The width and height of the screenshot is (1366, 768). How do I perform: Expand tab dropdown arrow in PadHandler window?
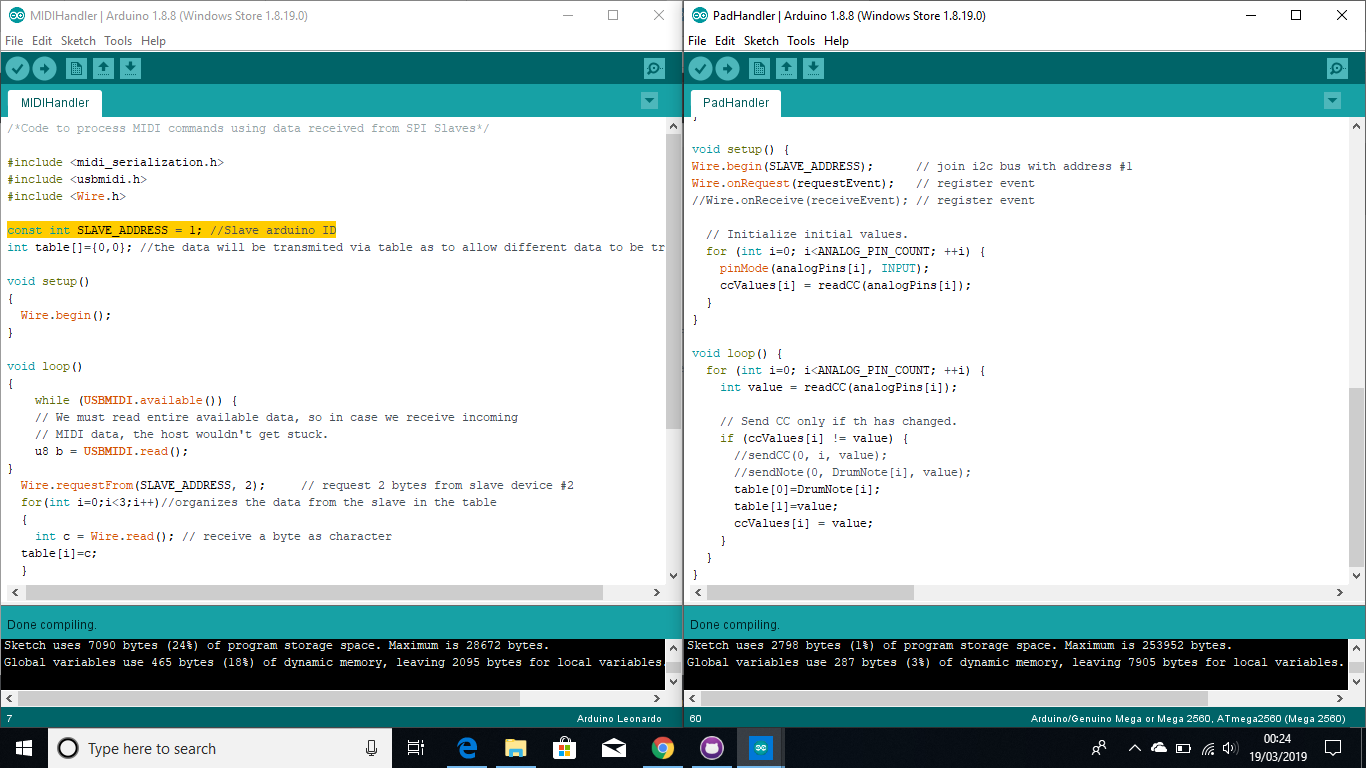click(x=1332, y=101)
